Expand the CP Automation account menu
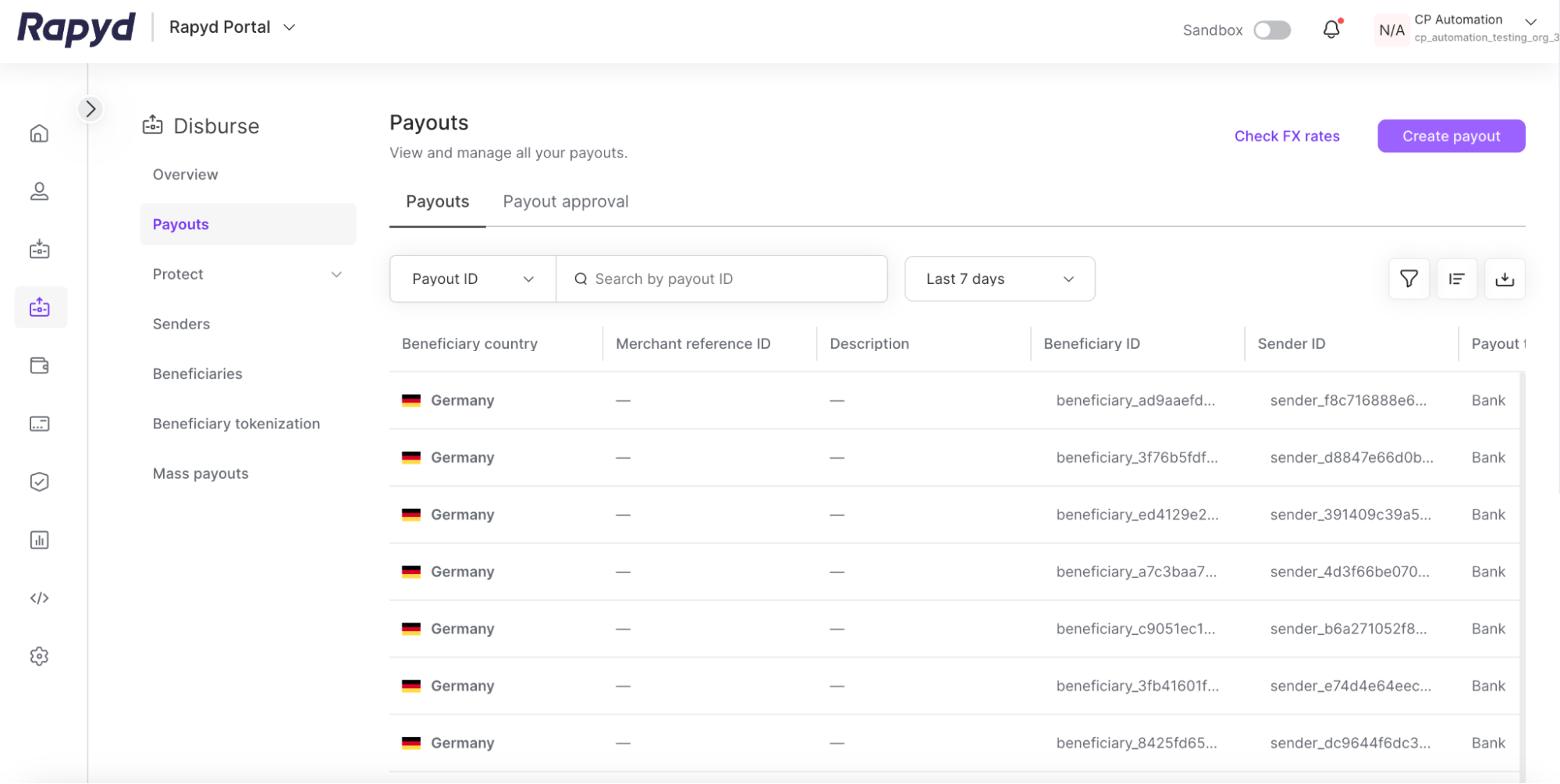This screenshot has width=1560, height=784. point(1529,23)
